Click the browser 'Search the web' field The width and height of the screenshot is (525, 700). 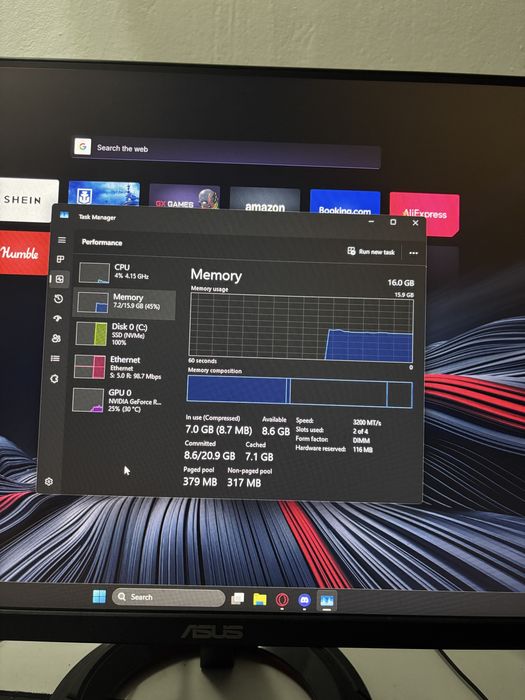click(x=226, y=152)
